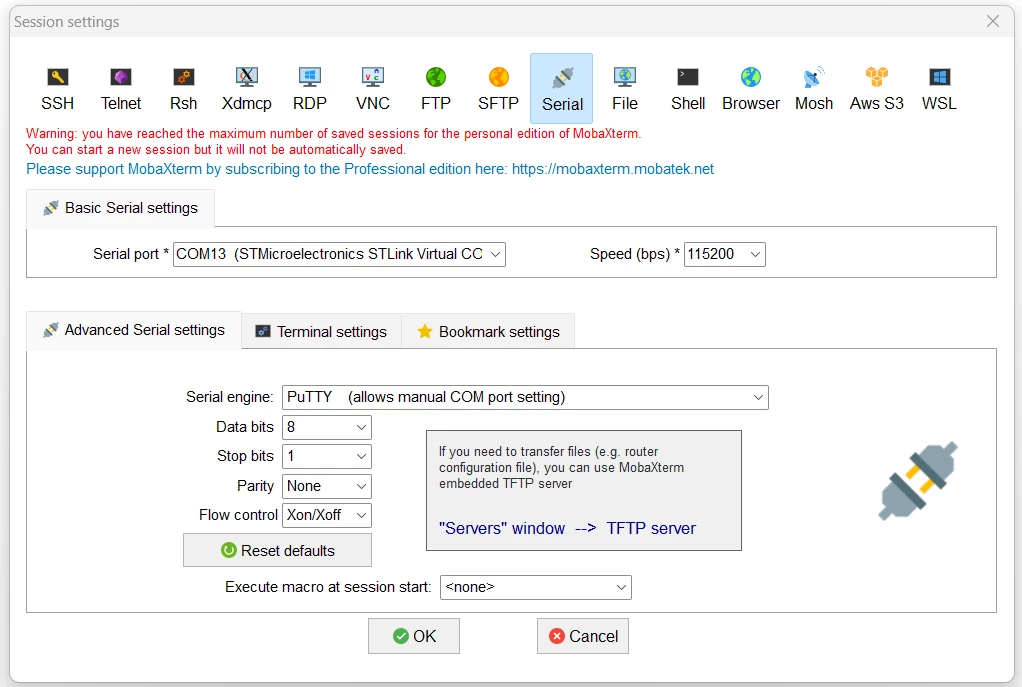
Task: Switch to the Bookmark settings tab
Action: [x=488, y=332]
